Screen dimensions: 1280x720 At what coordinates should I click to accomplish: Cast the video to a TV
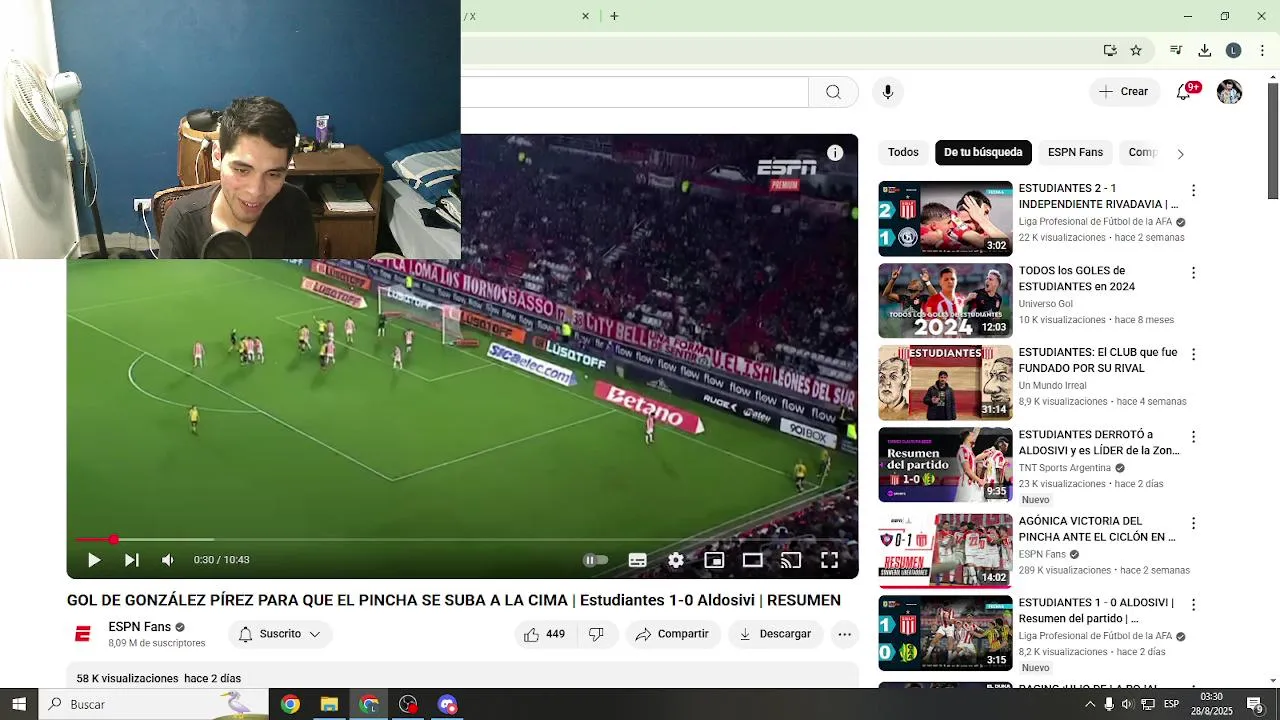pos(791,560)
